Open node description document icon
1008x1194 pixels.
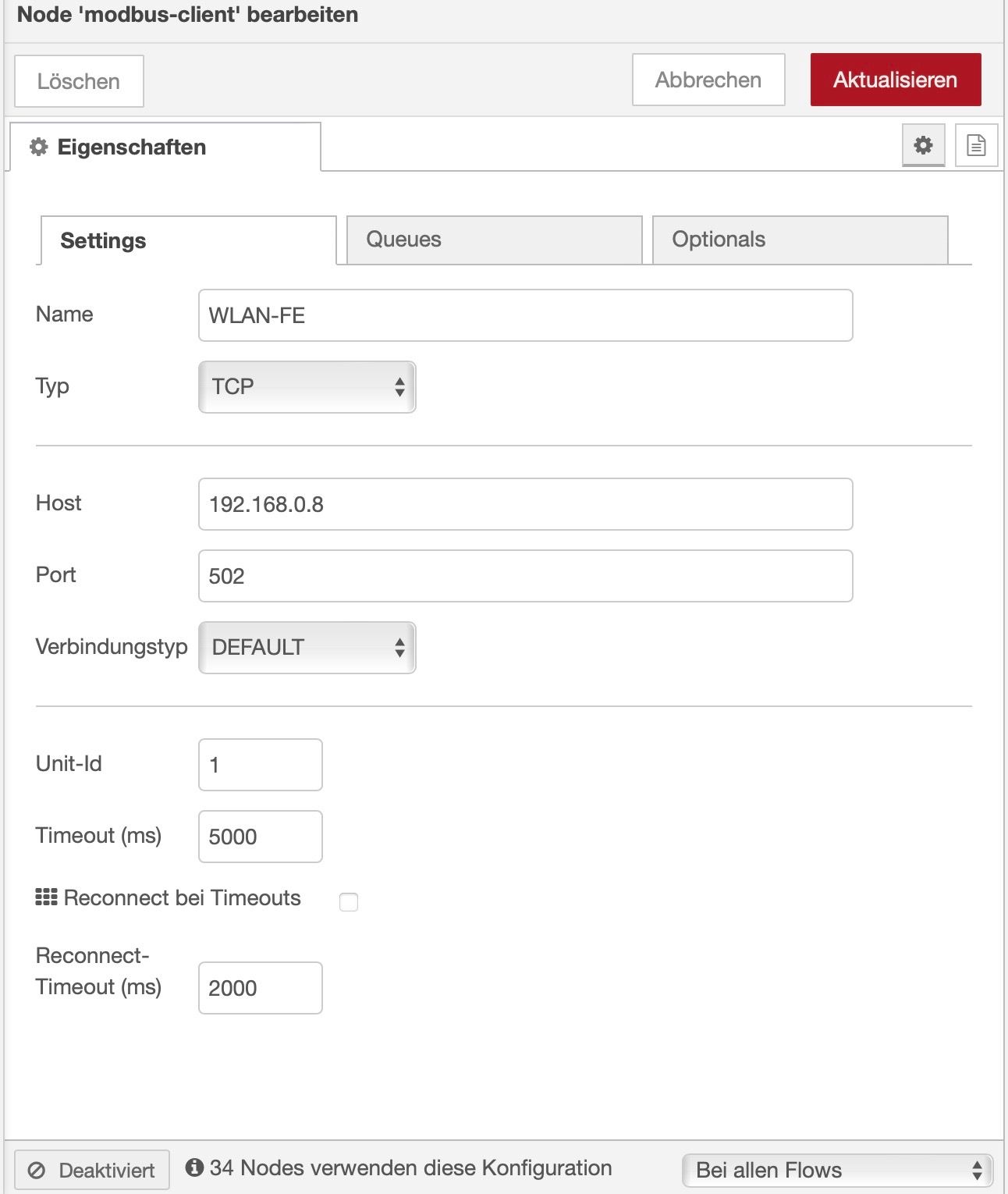(976, 145)
